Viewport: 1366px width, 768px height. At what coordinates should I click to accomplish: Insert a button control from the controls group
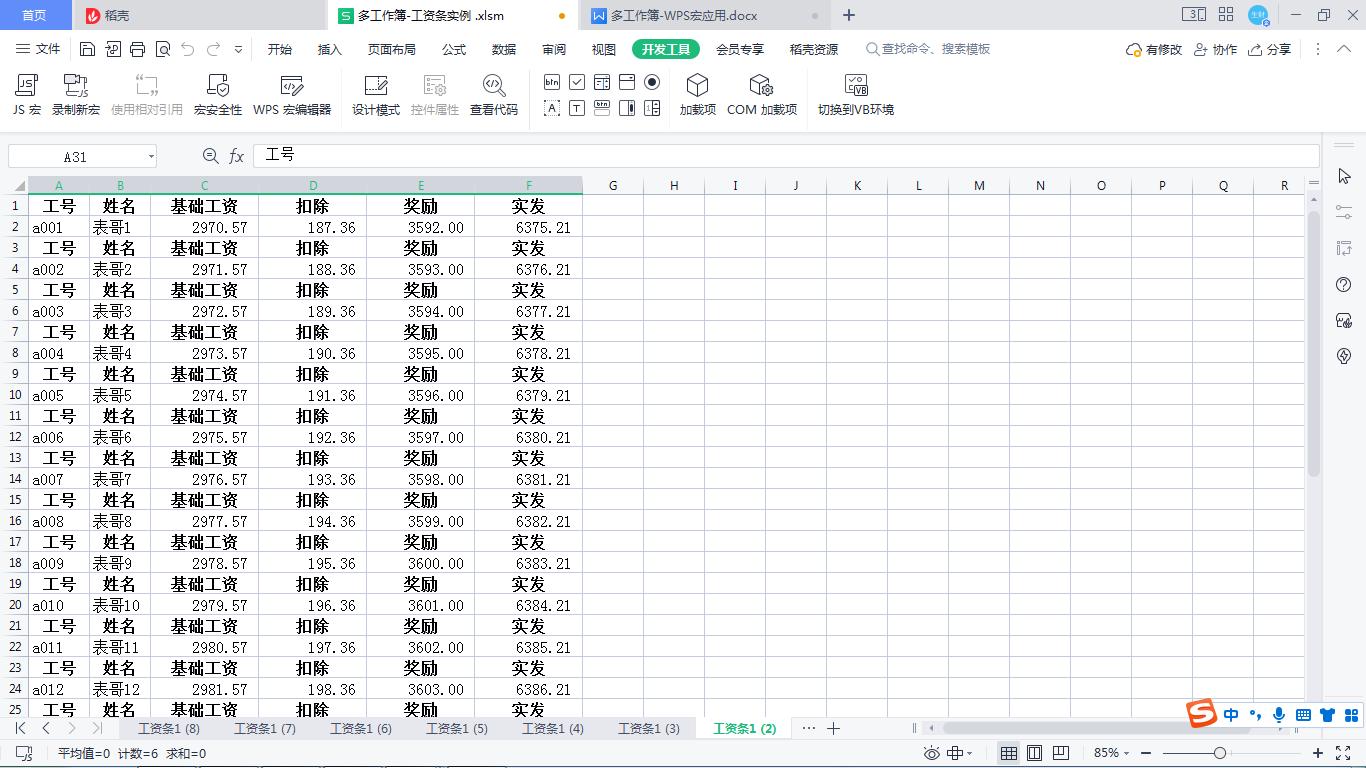tap(552, 81)
